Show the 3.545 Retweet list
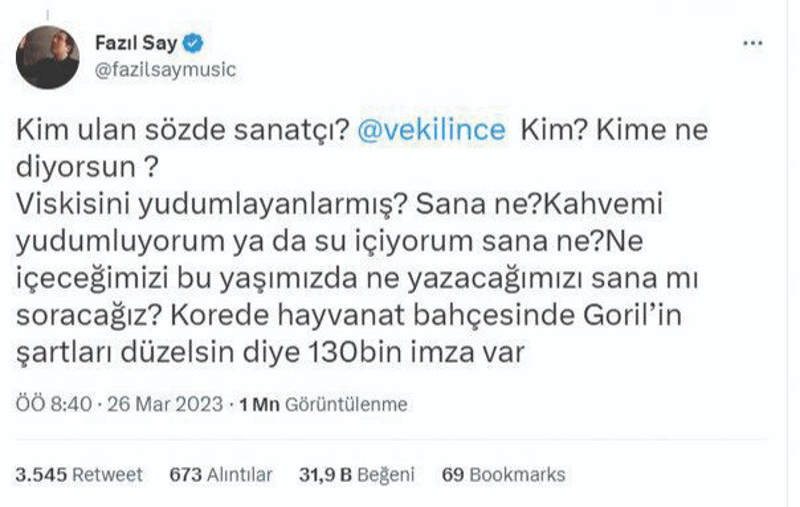The height and width of the screenshot is (507, 800). [x=80, y=475]
